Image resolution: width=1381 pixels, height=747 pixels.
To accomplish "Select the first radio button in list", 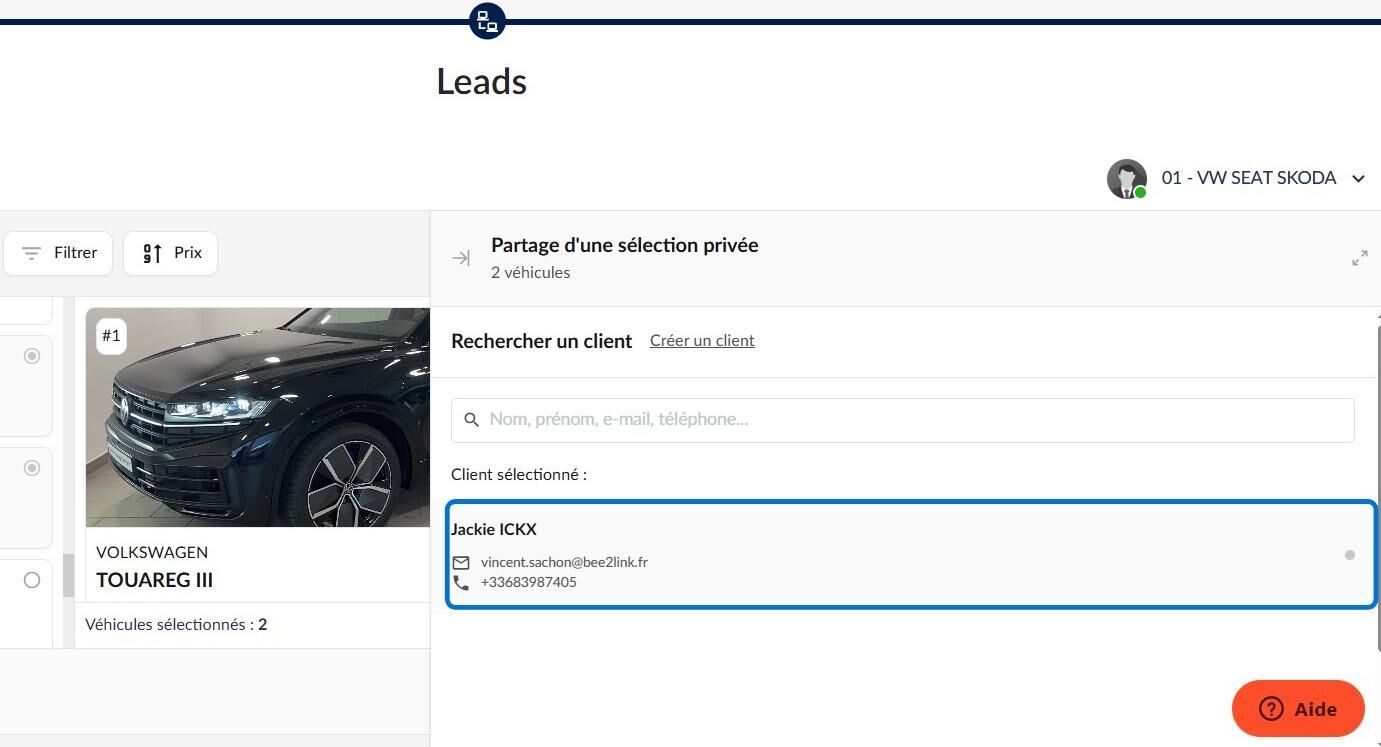I will click(32, 356).
